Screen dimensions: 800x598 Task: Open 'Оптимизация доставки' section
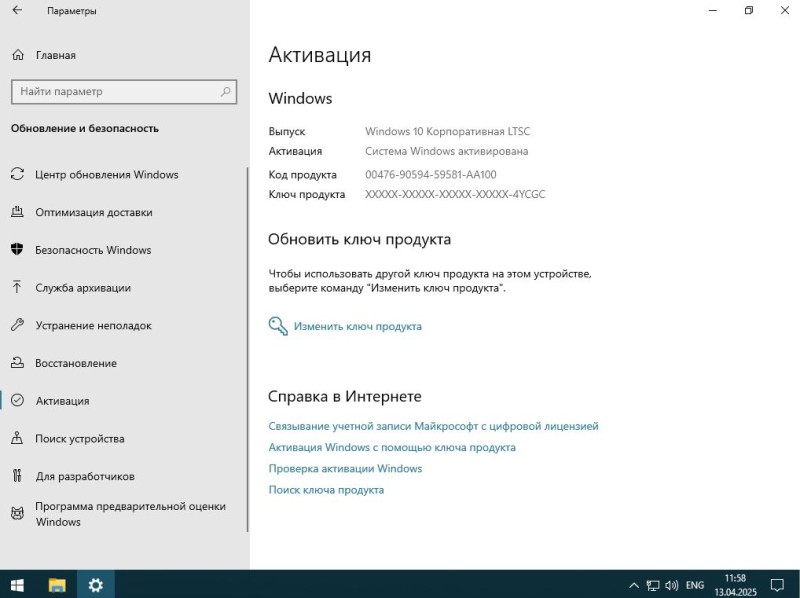[94, 212]
